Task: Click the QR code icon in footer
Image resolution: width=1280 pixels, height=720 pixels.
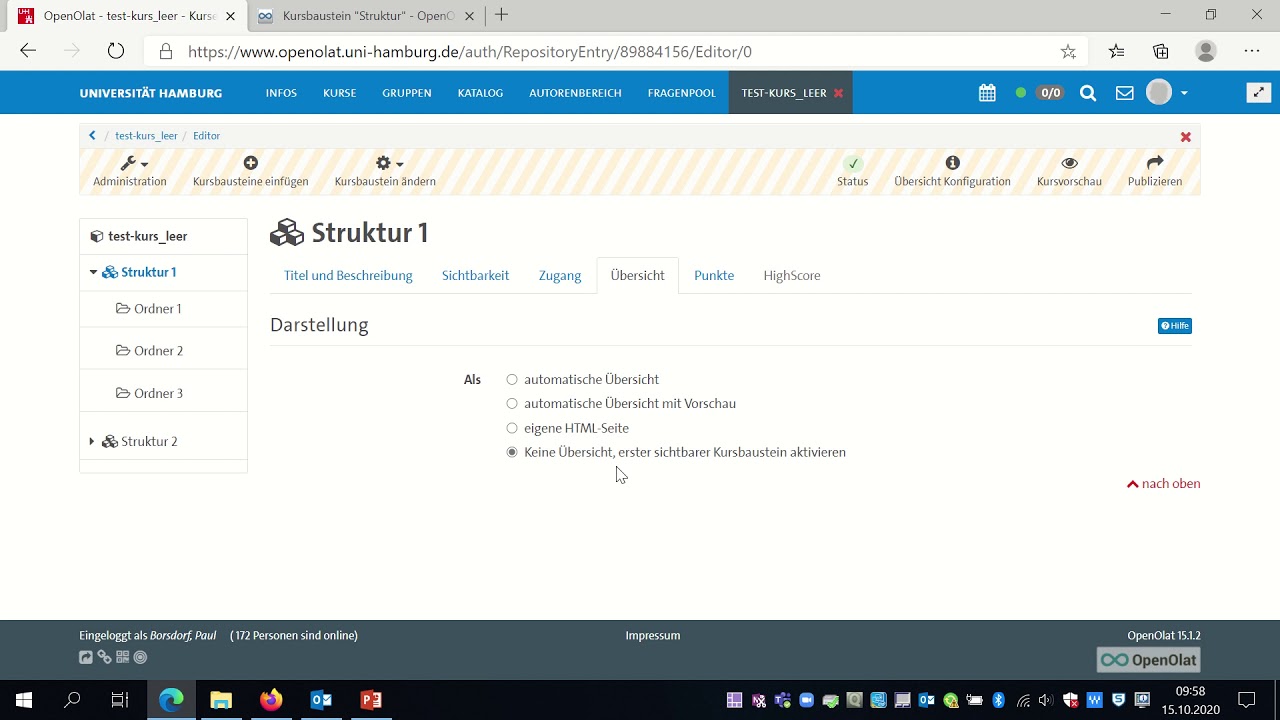Action: click(122, 657)
